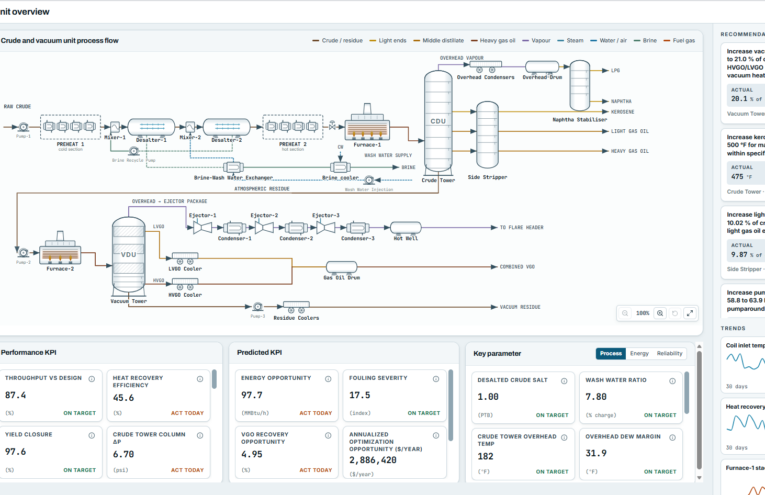
Task: Show info for Crude Tower Column ΔP
Action: [200, 436]
